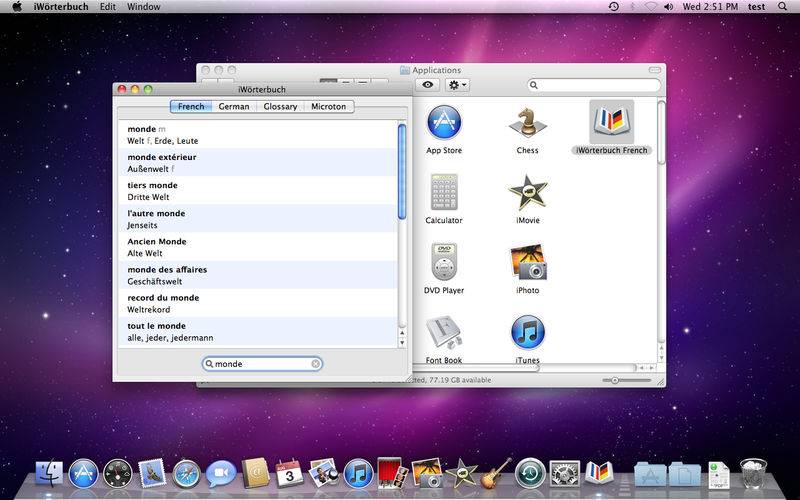This screenshot has width=800, height=500.
Task: Open the Apple menu
Action: (17, 7)
